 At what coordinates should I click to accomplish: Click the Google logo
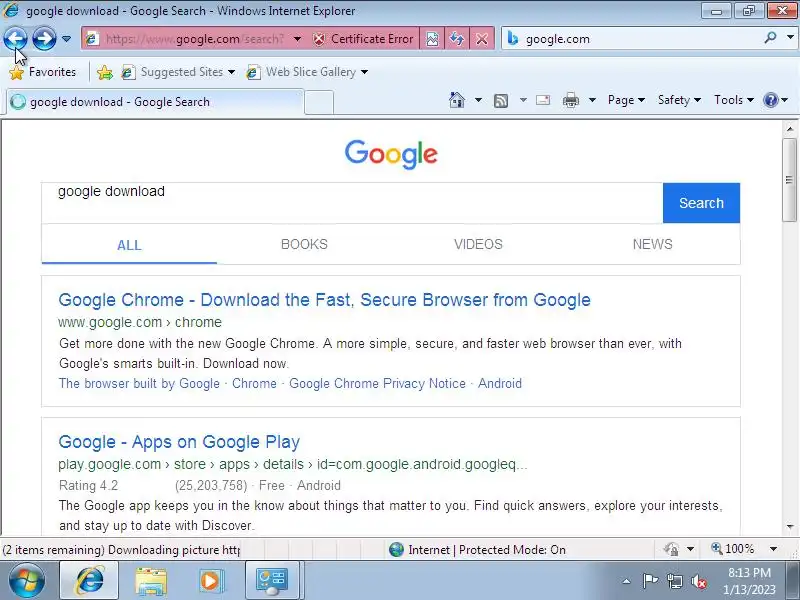click(391, 154)
